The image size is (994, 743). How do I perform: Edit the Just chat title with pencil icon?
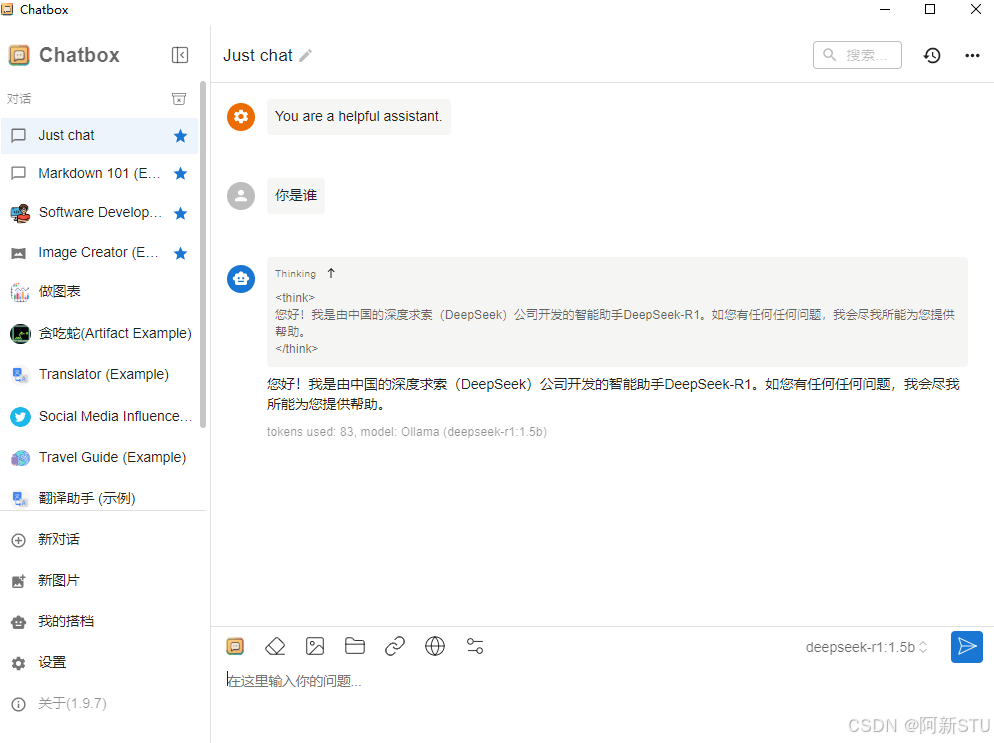306,56
